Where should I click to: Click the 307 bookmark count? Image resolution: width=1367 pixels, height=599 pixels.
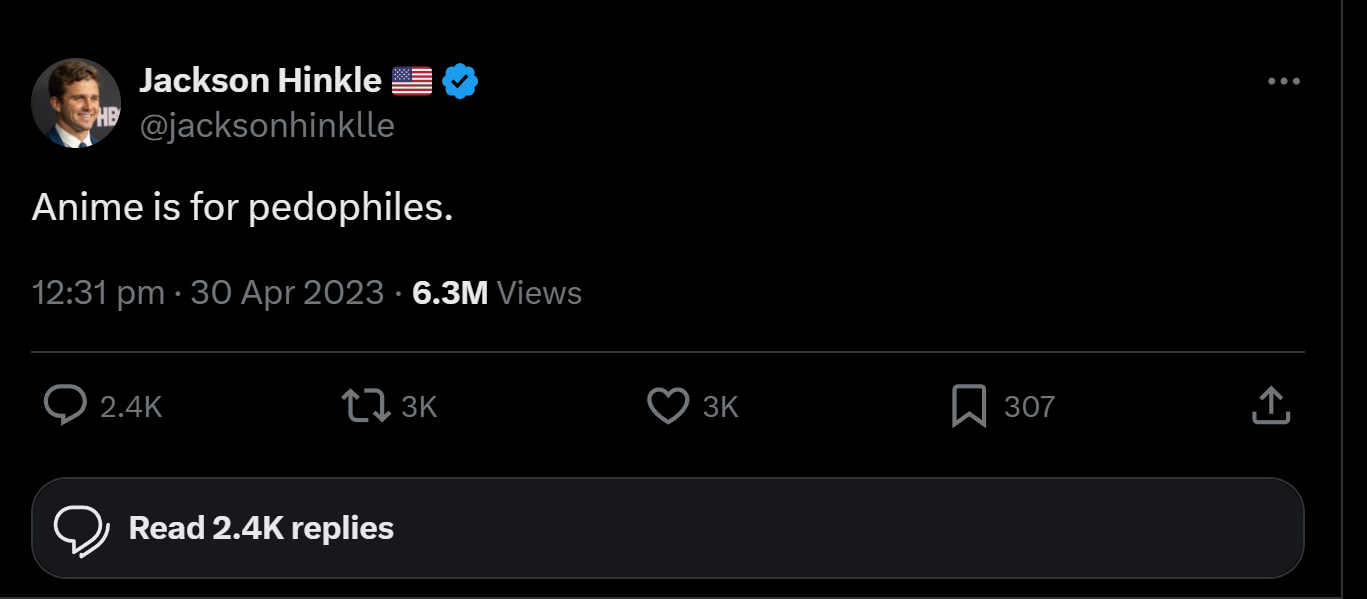1029,407
